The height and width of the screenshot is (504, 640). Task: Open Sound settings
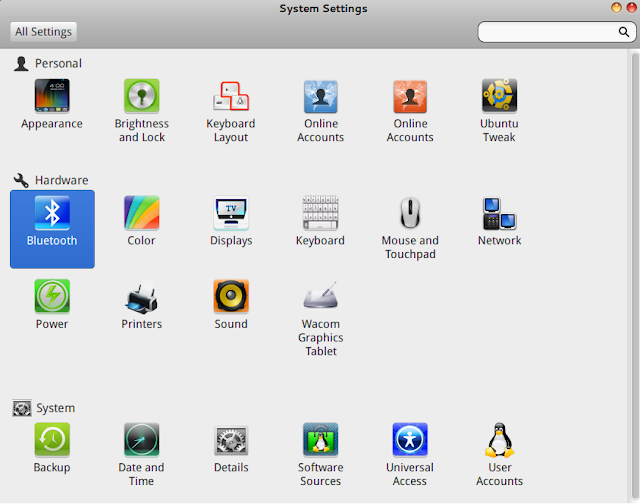(231, 304)
